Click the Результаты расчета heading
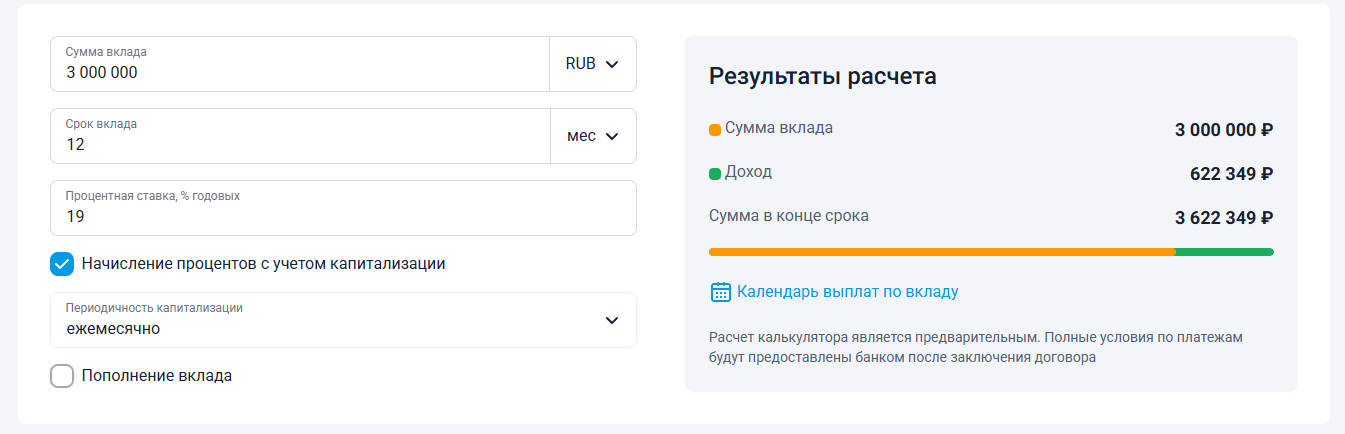 [822, 76]
